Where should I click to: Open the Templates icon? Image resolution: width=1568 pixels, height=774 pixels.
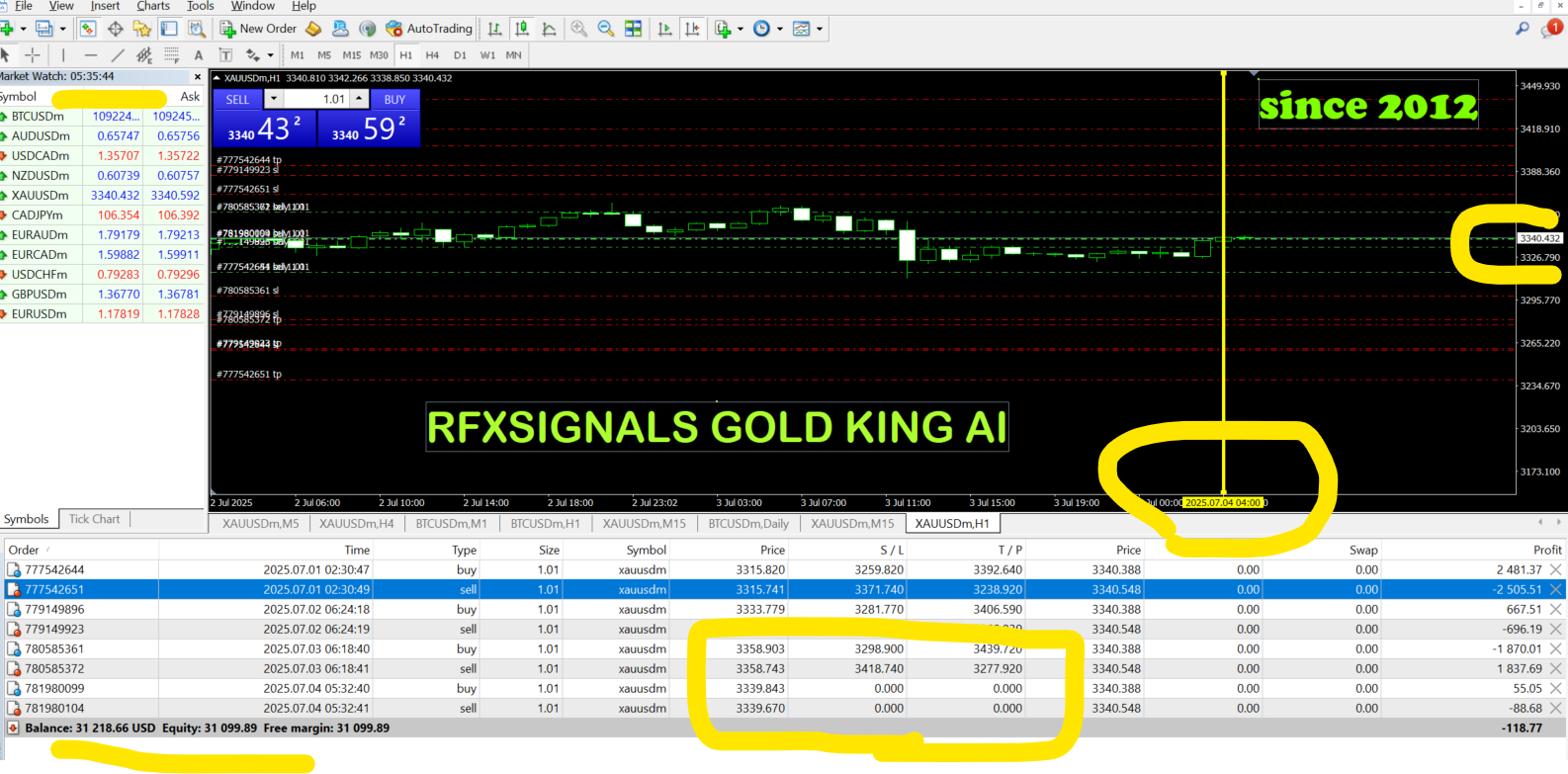802,29
